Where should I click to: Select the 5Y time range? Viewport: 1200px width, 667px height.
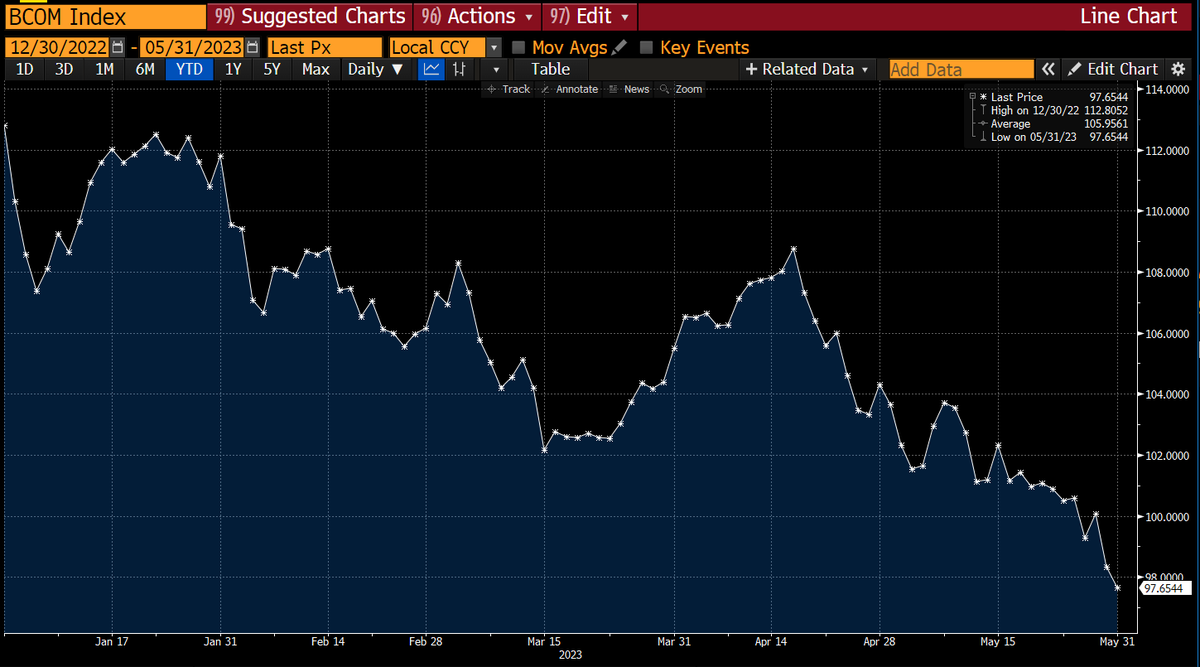point(272,69)
